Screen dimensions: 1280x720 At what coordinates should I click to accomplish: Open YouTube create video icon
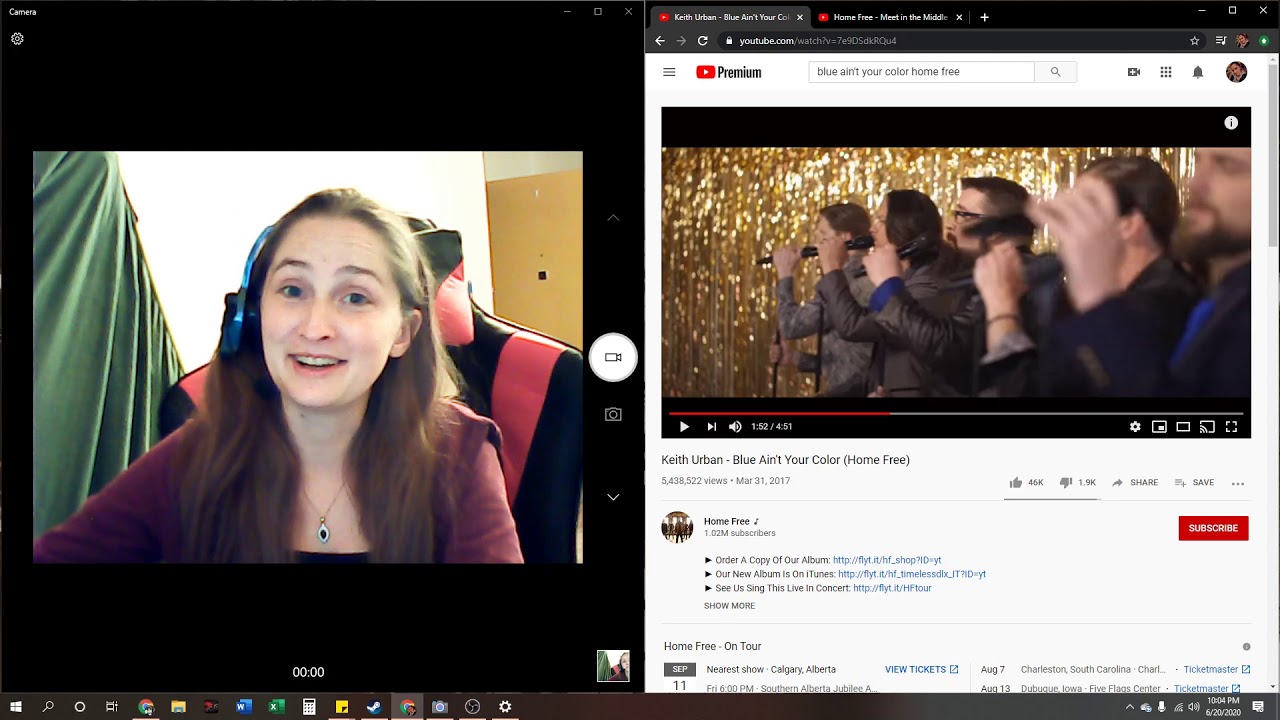(x=1134, y=72)
